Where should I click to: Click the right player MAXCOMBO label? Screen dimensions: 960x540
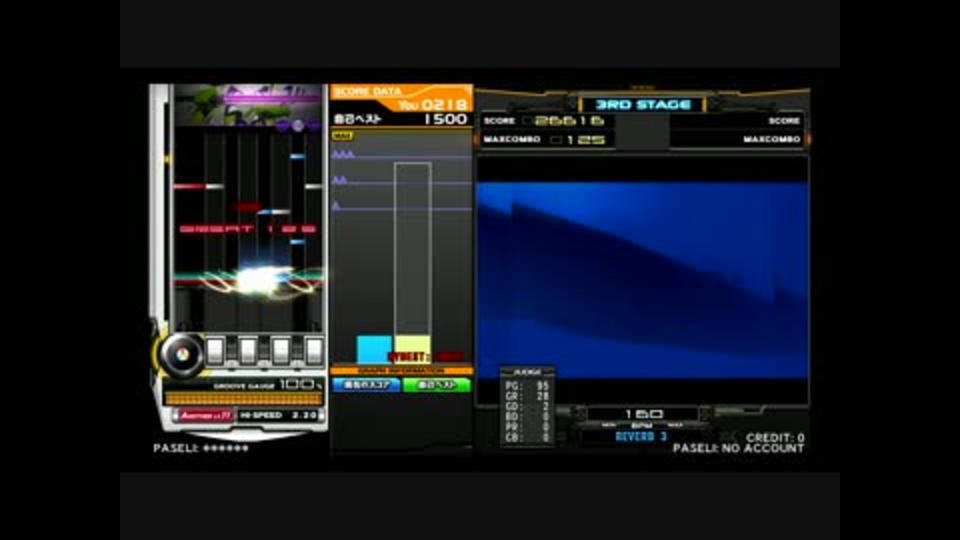pos(772,140)
